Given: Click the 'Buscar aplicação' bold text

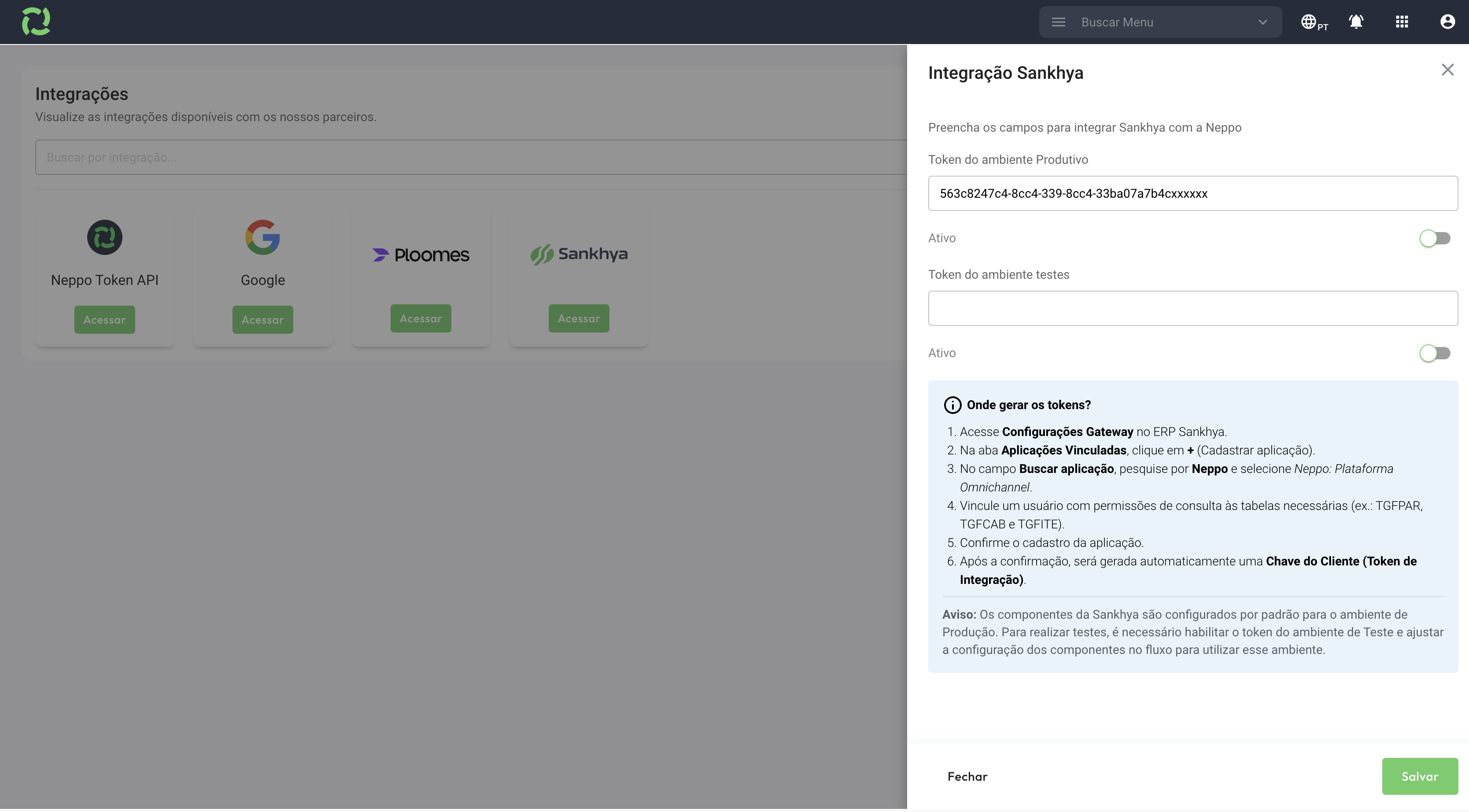Looking at the screenshot, I should click(1067, 469).
